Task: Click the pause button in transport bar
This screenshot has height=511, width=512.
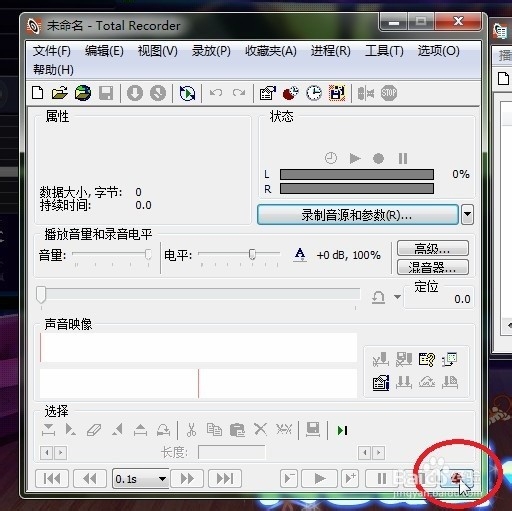Action: 382,478
